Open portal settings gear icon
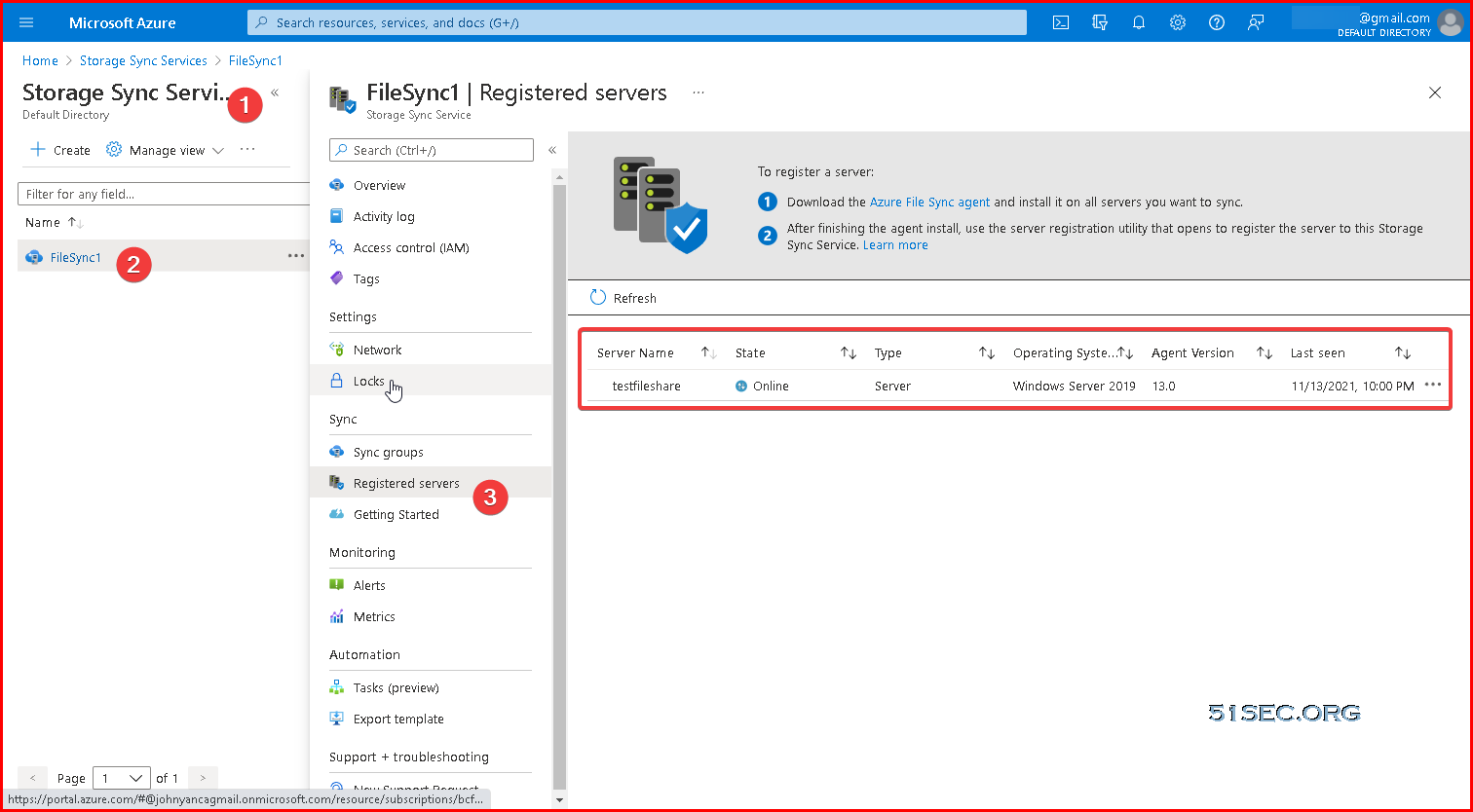The width and height of the screenshot is (1473, 812). (1178, 22)
